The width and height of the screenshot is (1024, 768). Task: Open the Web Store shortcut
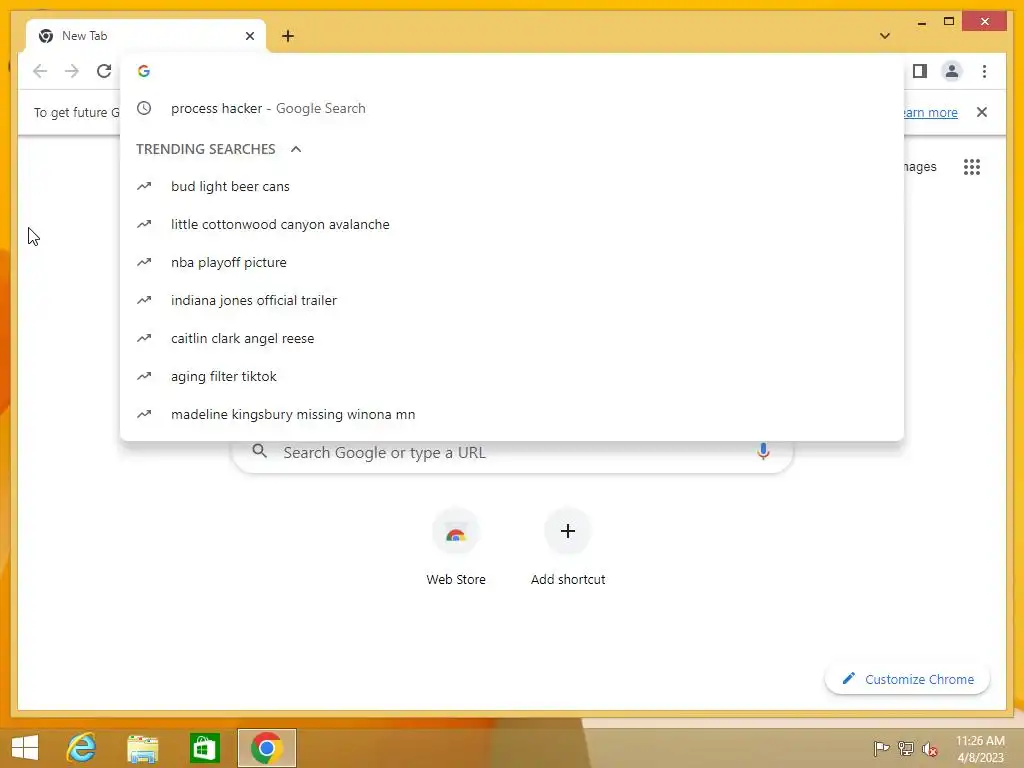(x=456, y=547)
